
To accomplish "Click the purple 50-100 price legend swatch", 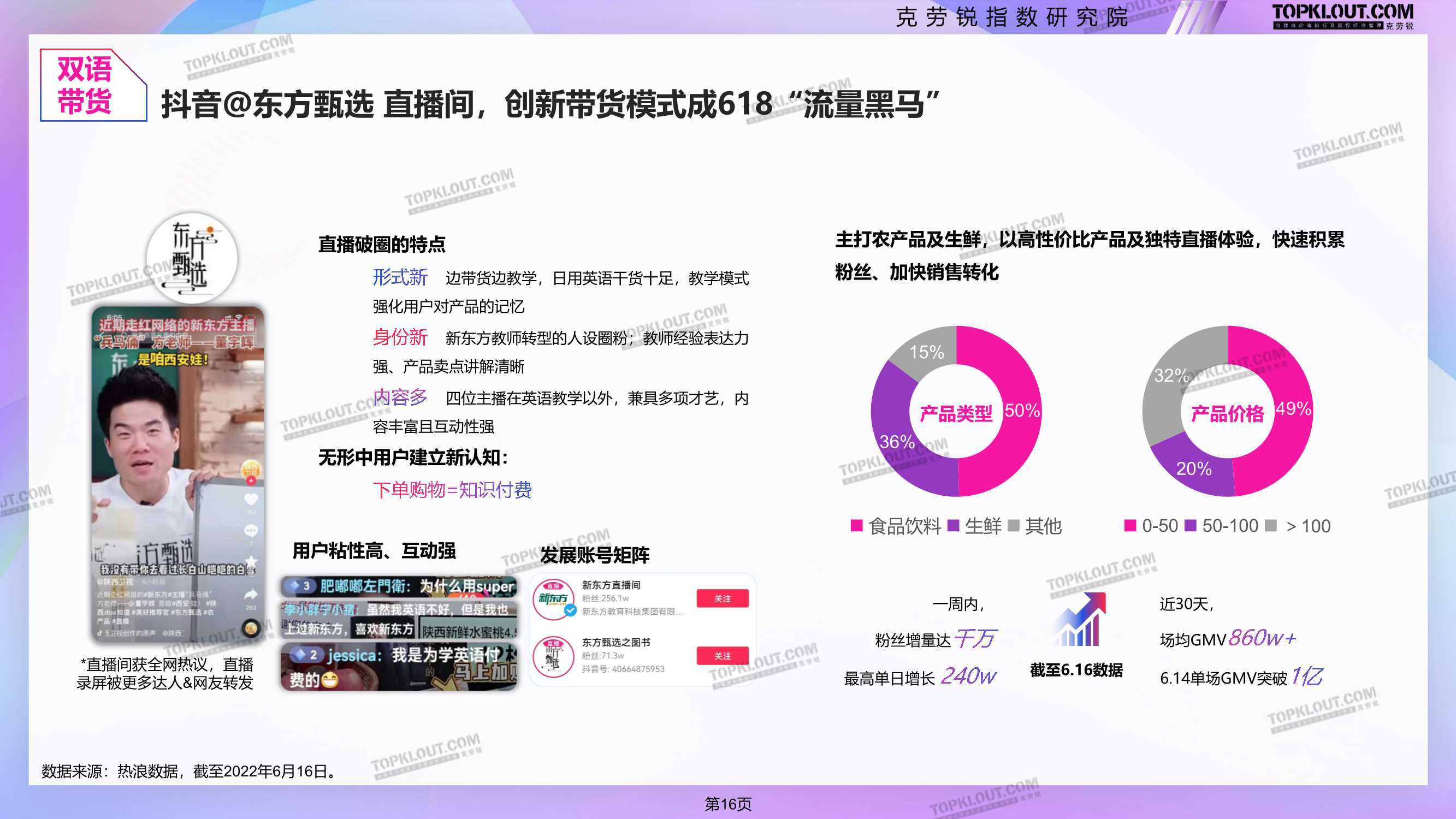I will pos(1191,526).
